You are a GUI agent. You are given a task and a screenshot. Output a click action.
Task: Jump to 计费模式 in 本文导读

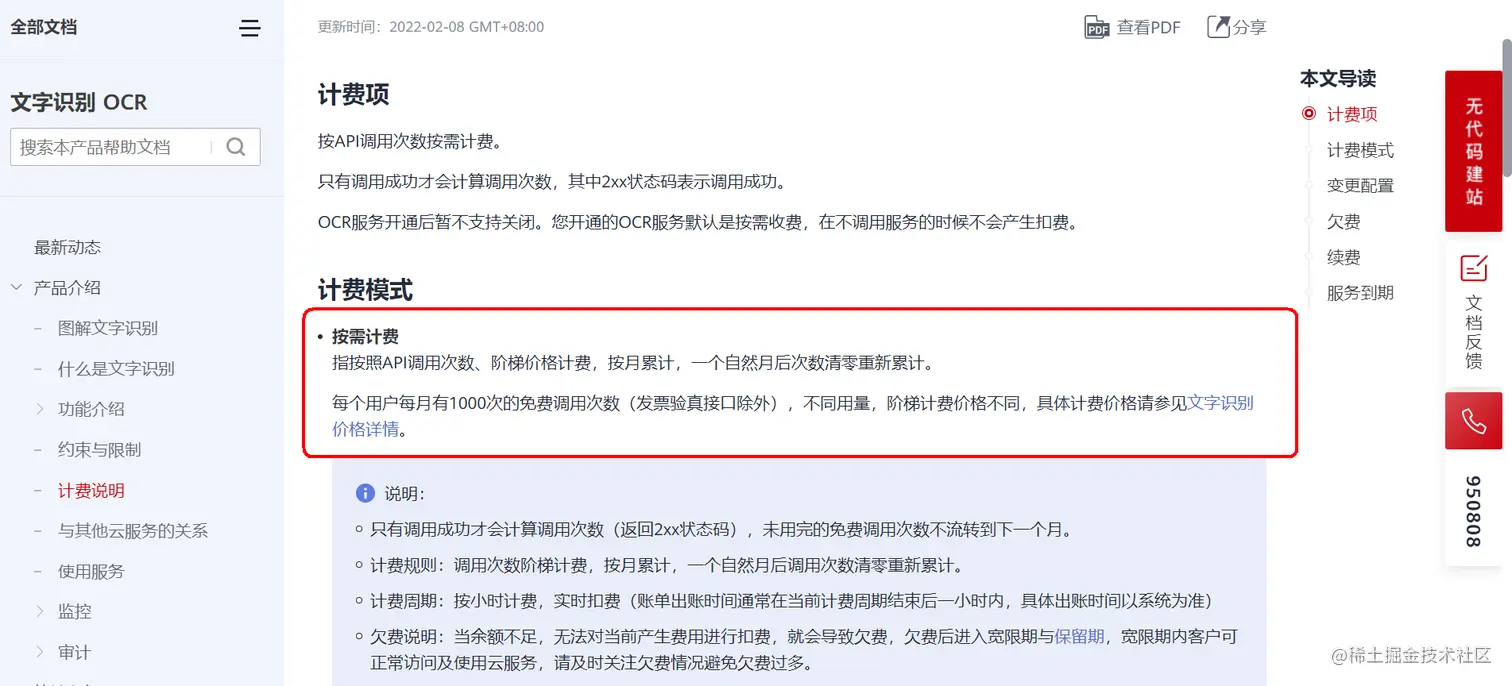(x=1360, y=150)
